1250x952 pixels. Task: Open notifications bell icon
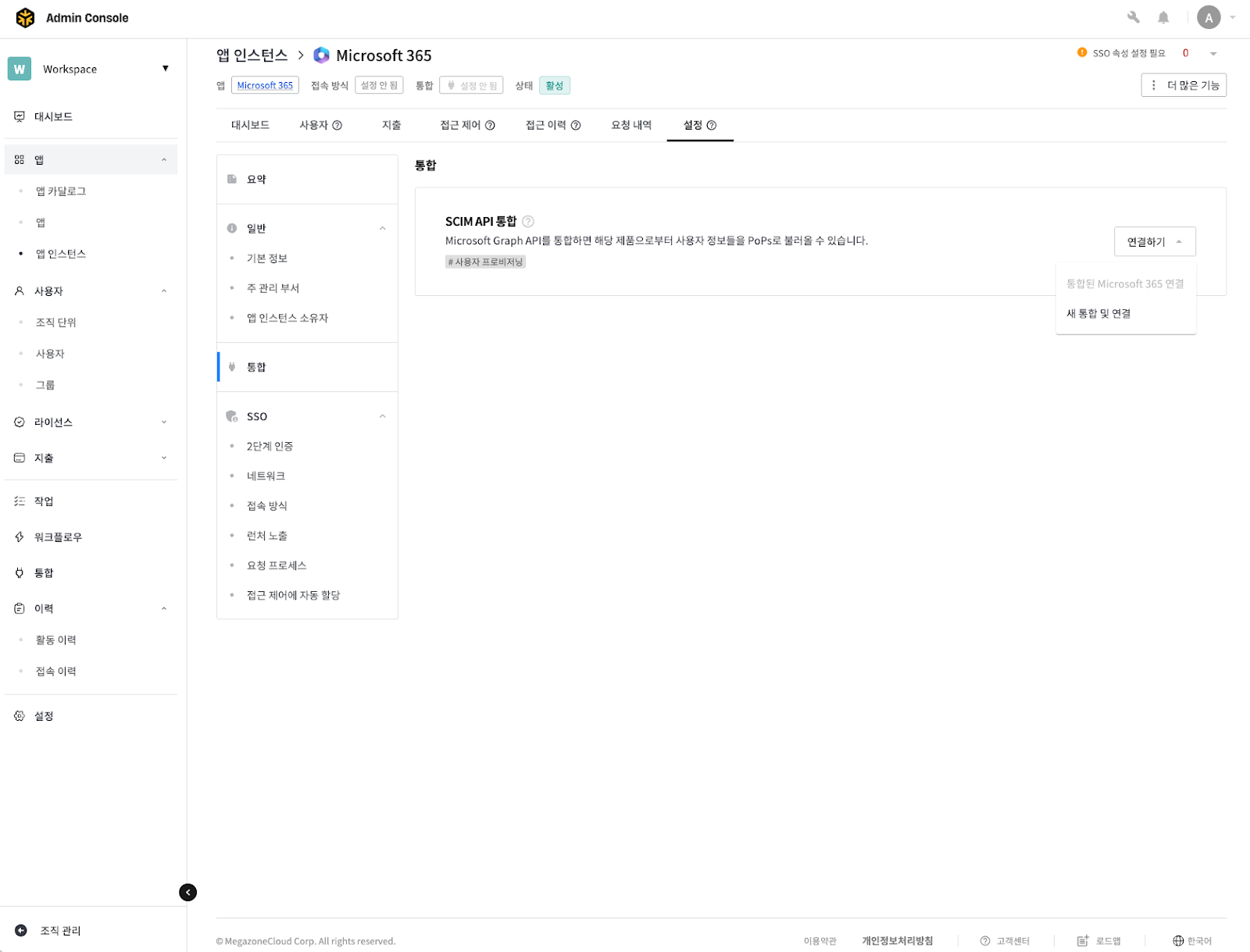1163,17
